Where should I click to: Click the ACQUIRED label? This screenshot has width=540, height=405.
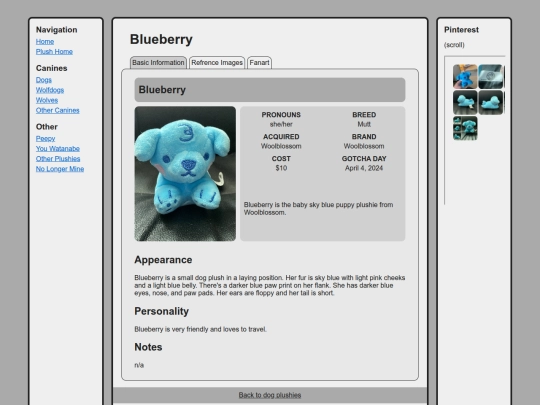[281, 137]
